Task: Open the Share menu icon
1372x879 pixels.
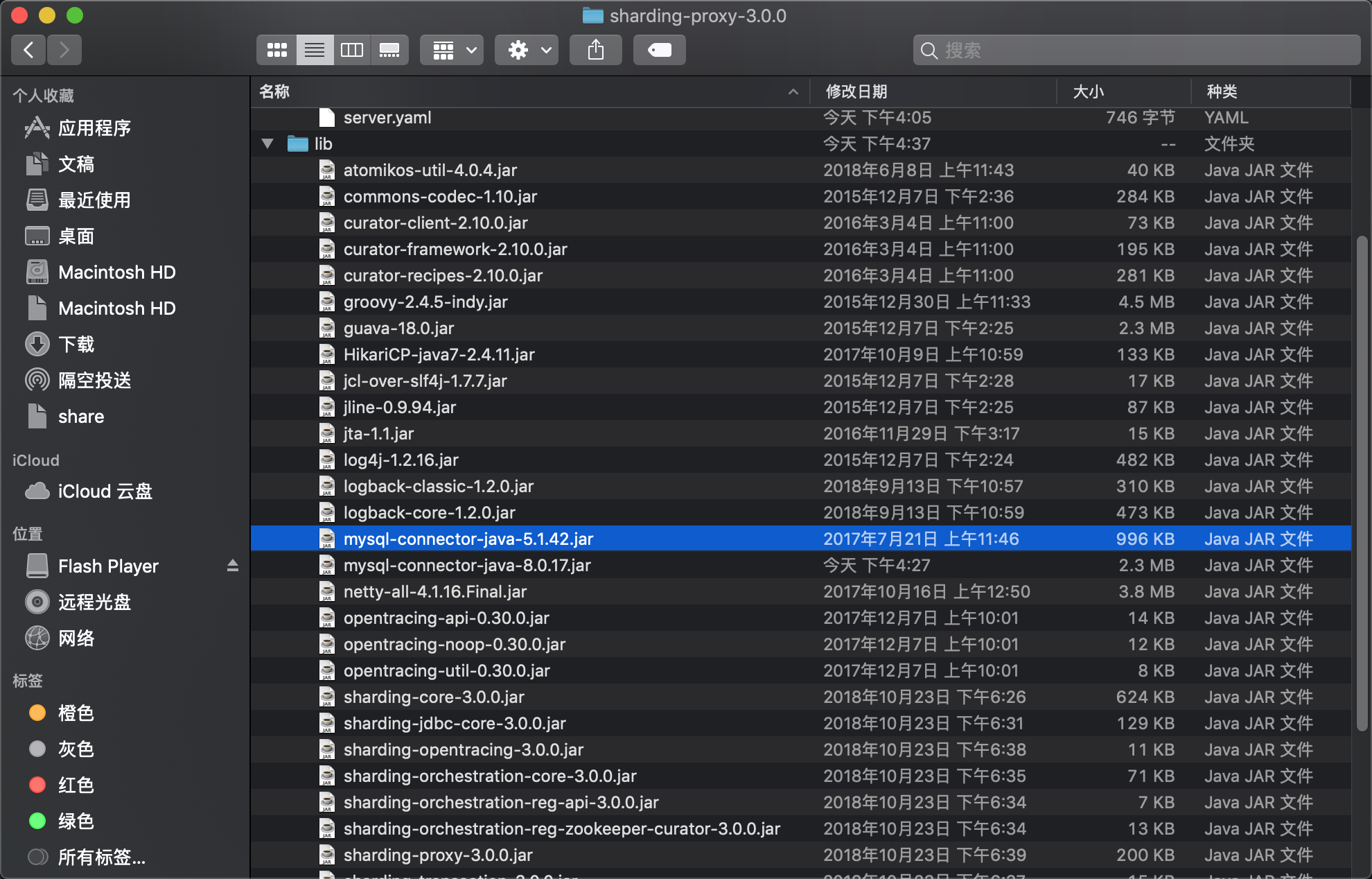Action: point(595,49)
